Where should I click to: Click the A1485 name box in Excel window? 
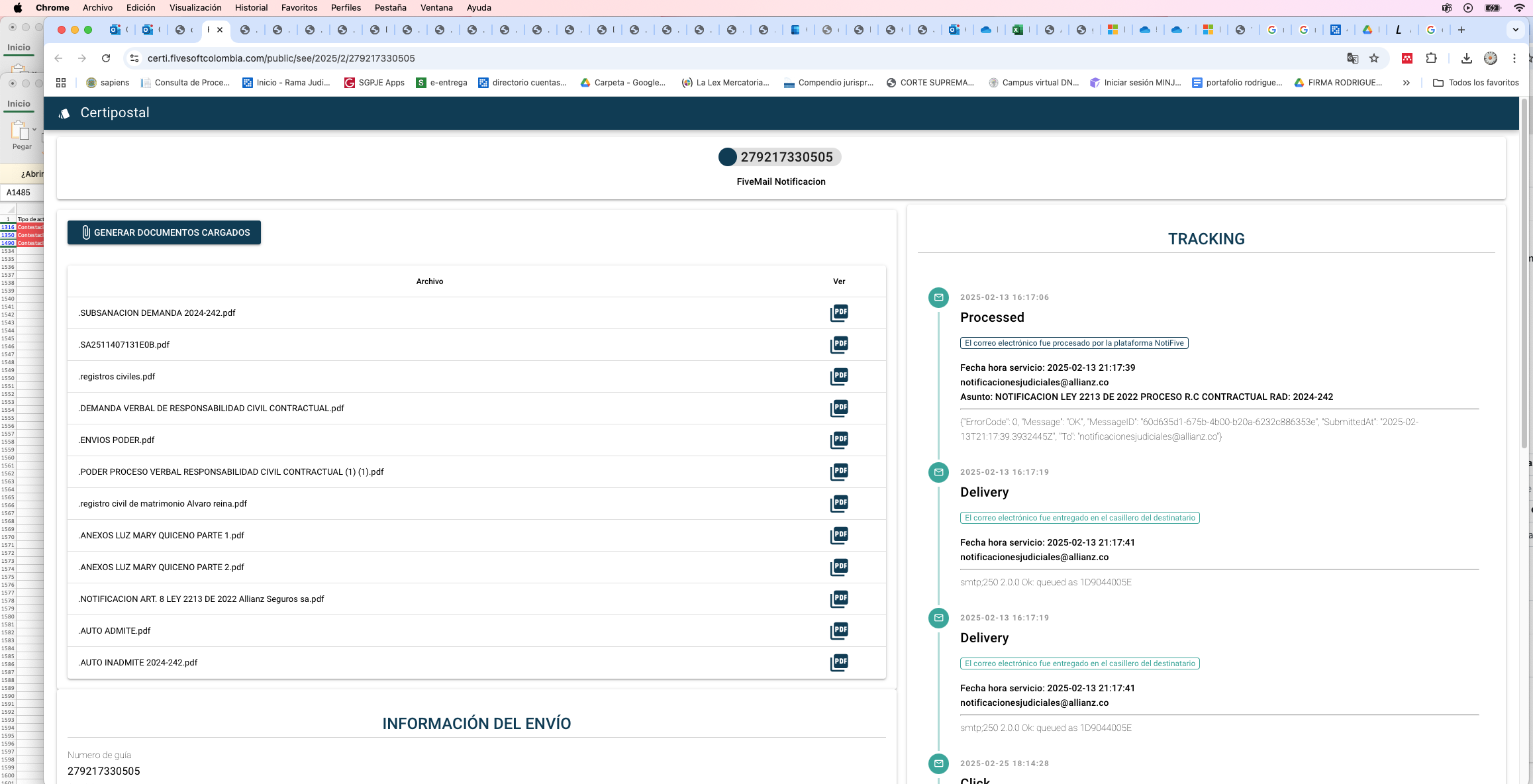tap(22, 193)
